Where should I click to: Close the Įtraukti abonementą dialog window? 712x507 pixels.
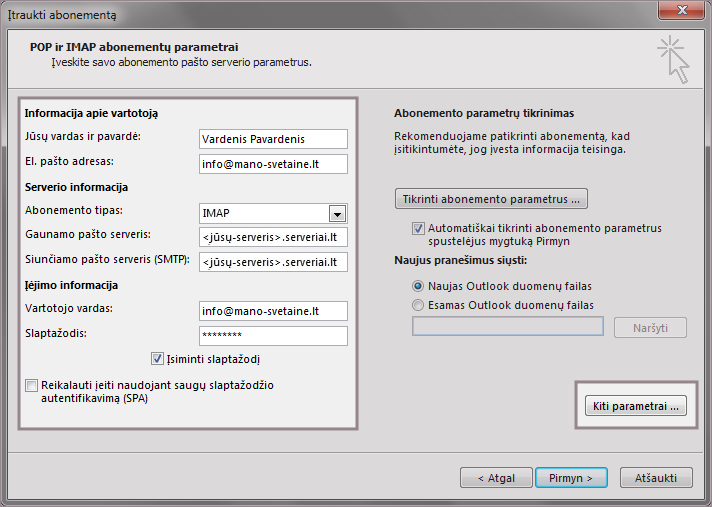click(x=683, y=13)
